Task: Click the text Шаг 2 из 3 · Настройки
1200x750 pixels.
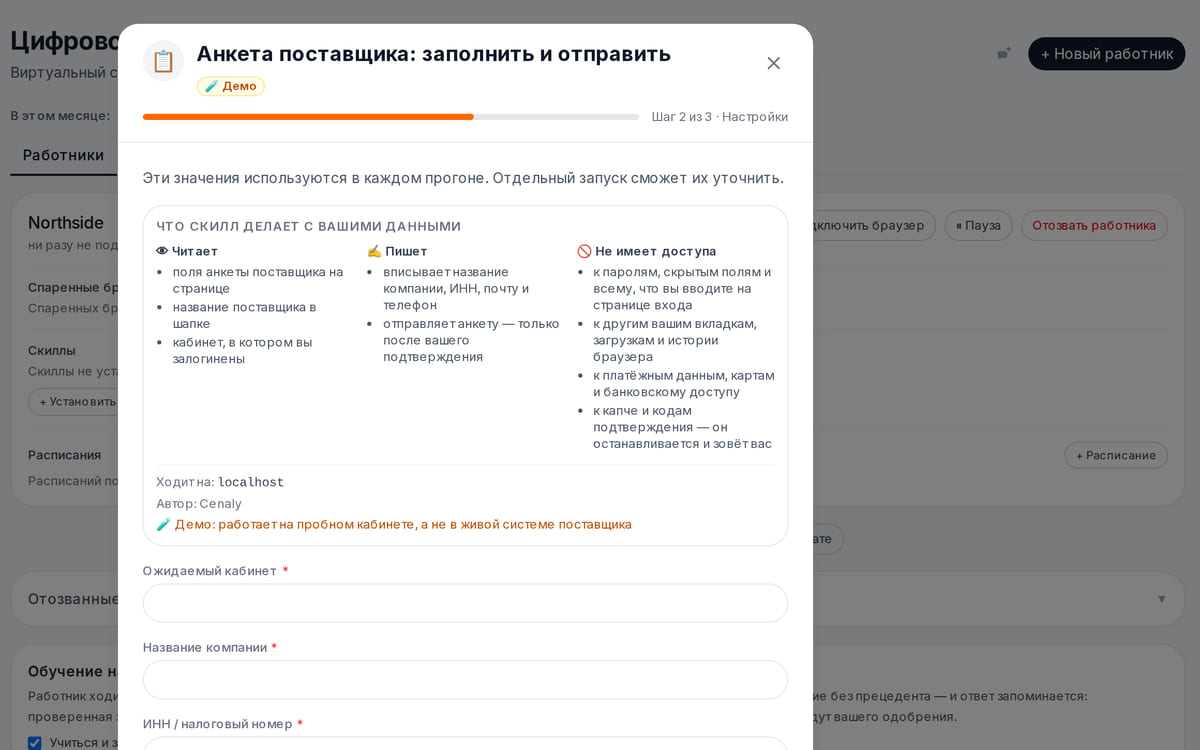Action: (720, 117)
